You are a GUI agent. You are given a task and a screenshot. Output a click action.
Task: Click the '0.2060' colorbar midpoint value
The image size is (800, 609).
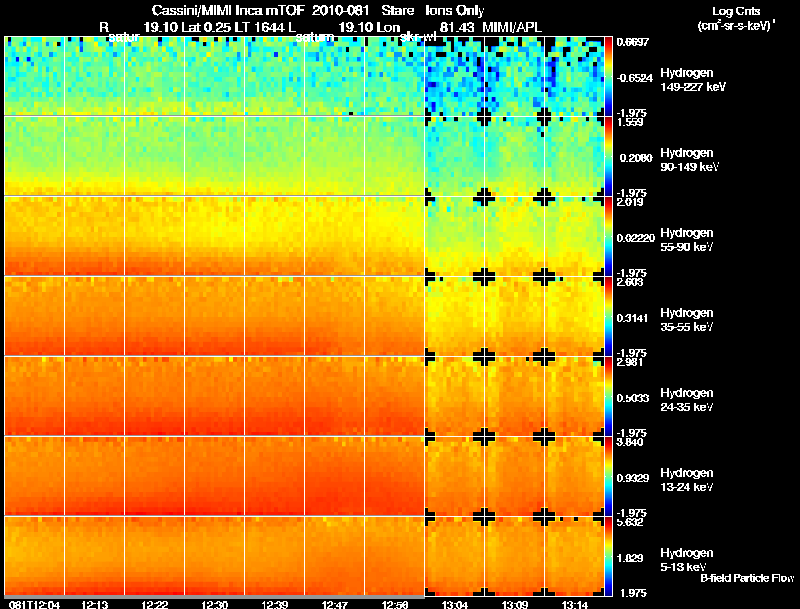pos(636,158)
